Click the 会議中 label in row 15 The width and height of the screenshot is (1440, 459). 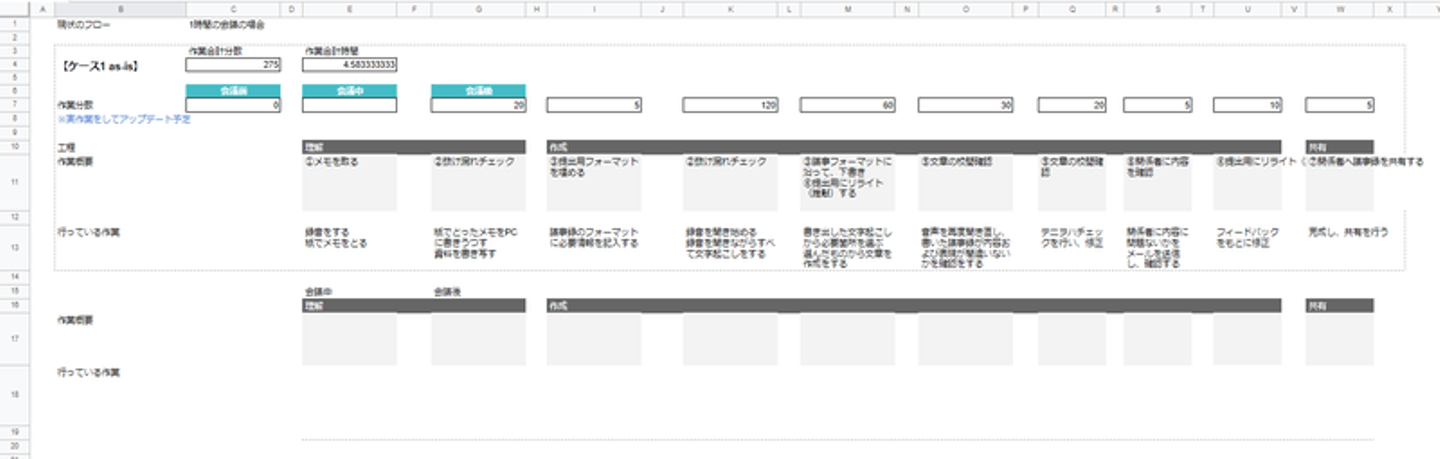pyautogui.click(x=318, y=292)
